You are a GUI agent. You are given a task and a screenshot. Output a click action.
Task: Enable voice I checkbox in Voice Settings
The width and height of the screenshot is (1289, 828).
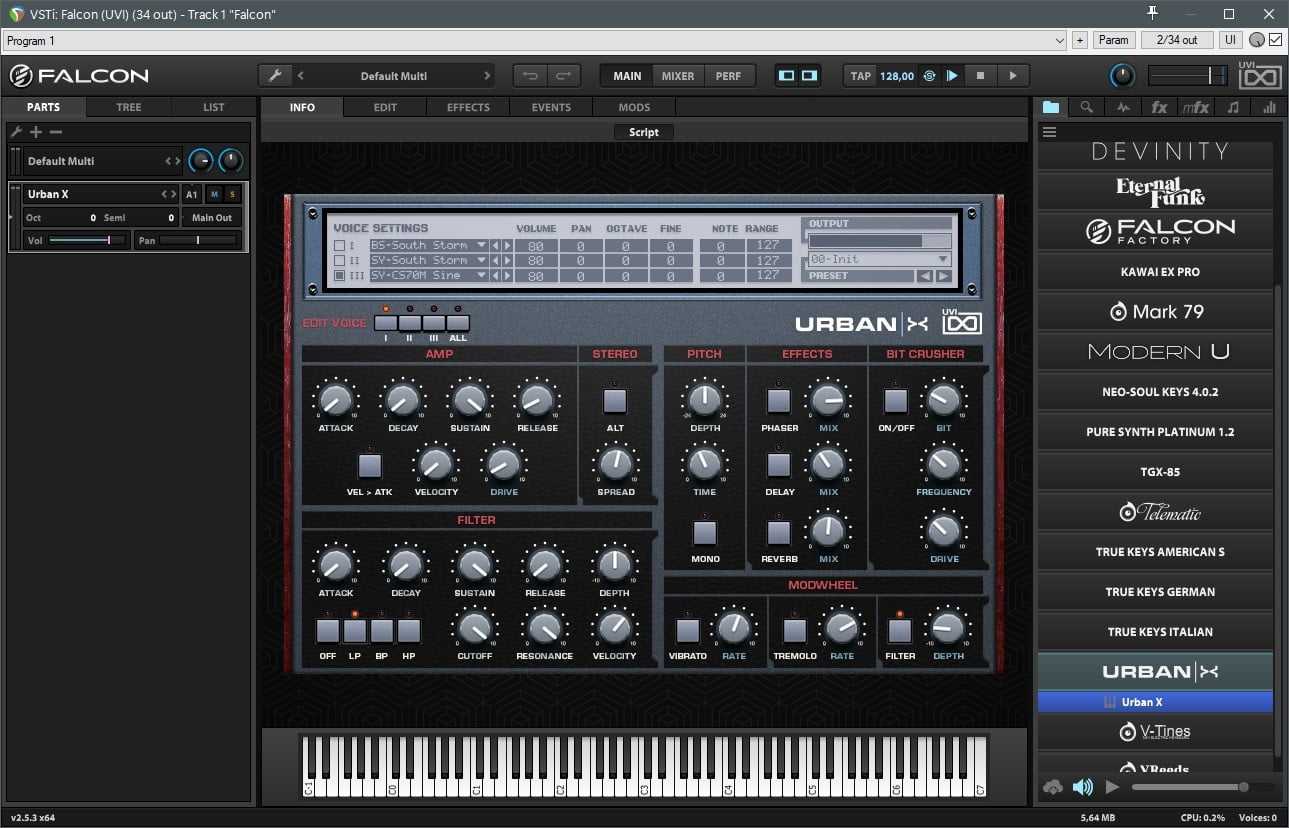coord(340,245)
